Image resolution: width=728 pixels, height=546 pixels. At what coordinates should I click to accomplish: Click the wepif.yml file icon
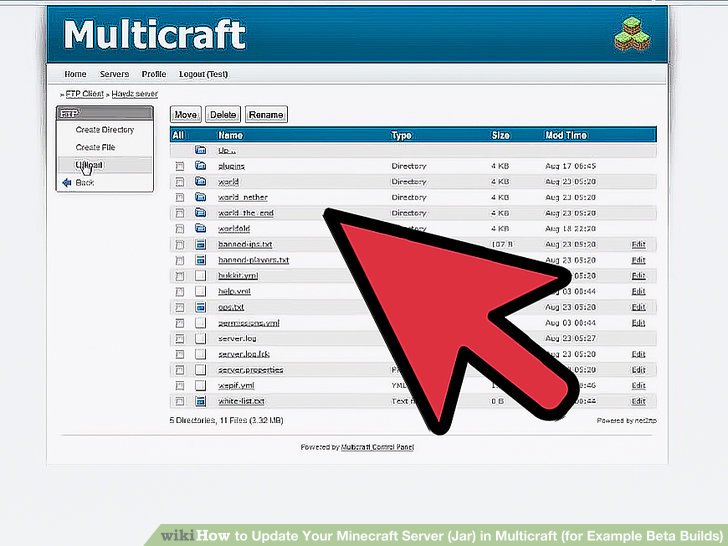[200, 385]
